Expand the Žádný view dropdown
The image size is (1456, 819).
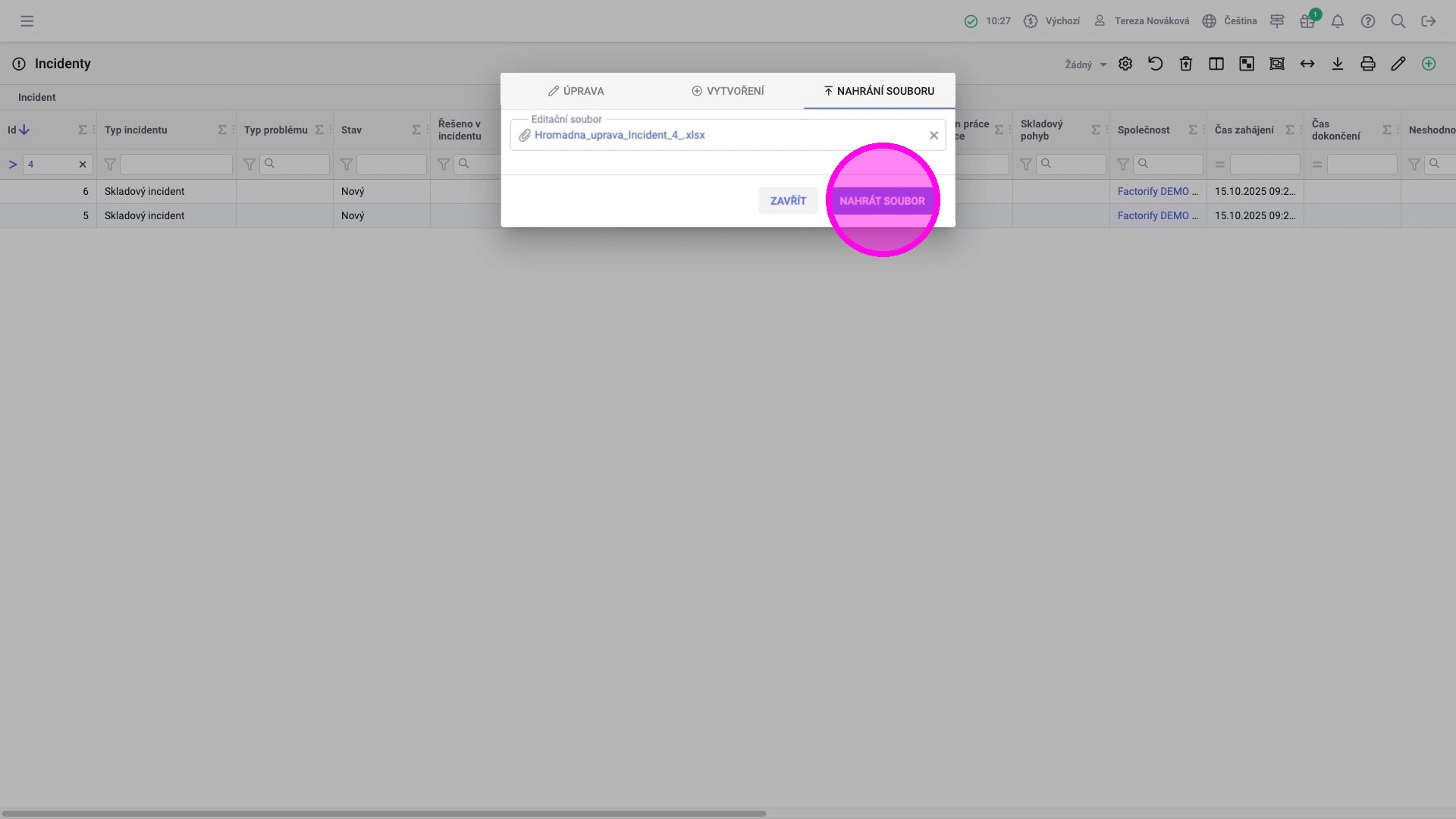(x=1085, y=64)
